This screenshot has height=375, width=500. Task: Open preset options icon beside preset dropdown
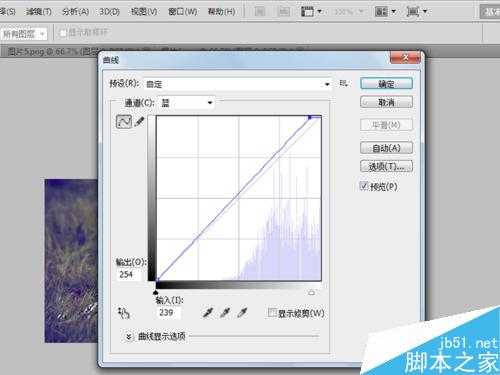pos(344,83)
